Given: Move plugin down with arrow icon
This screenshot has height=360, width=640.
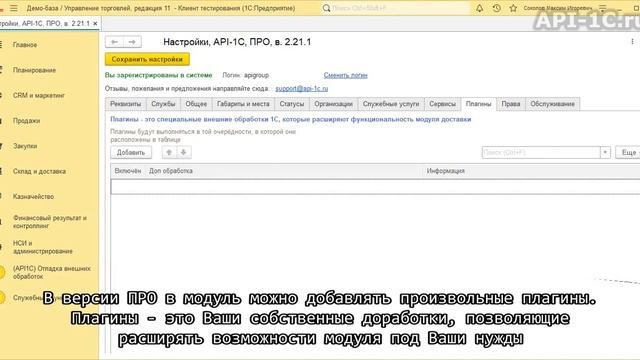Looking at the screenshot, I should click(184, 152).
